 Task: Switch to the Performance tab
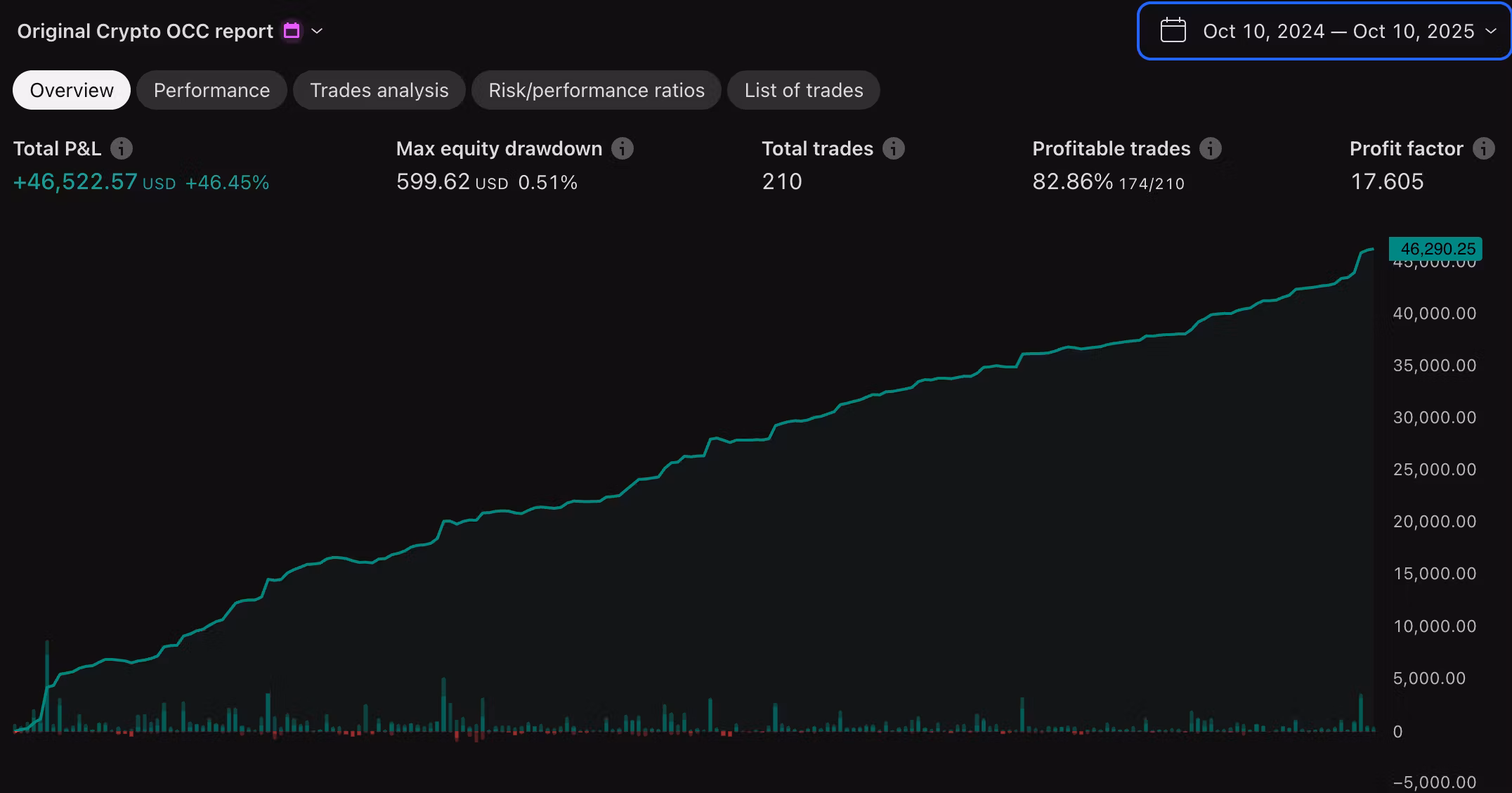click(211, 90)
